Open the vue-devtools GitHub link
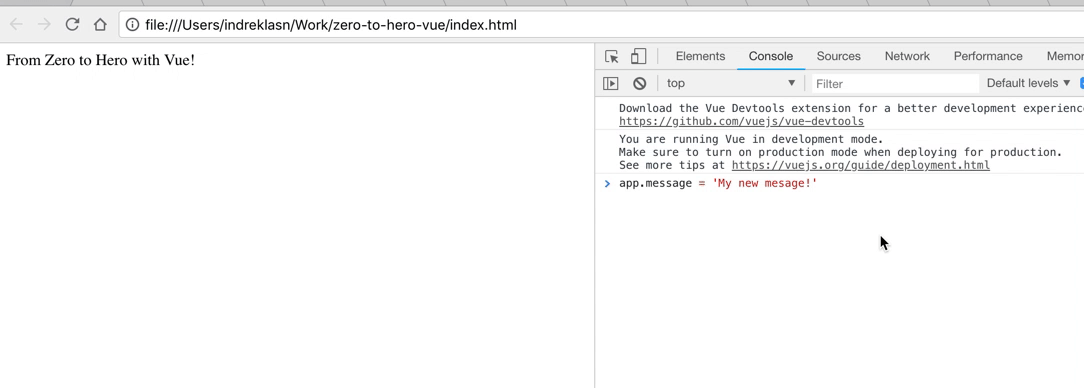The width and height of the screenshot is (1084, 388). click(741, 121)
